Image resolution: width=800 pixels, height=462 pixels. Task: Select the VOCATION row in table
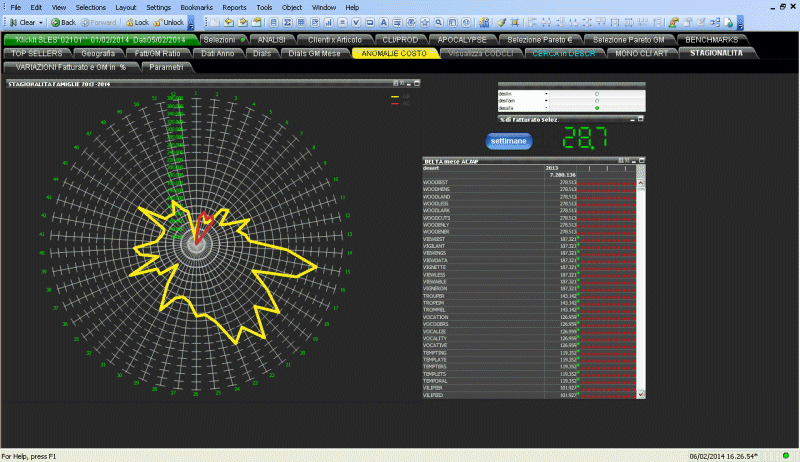point(529,317)
